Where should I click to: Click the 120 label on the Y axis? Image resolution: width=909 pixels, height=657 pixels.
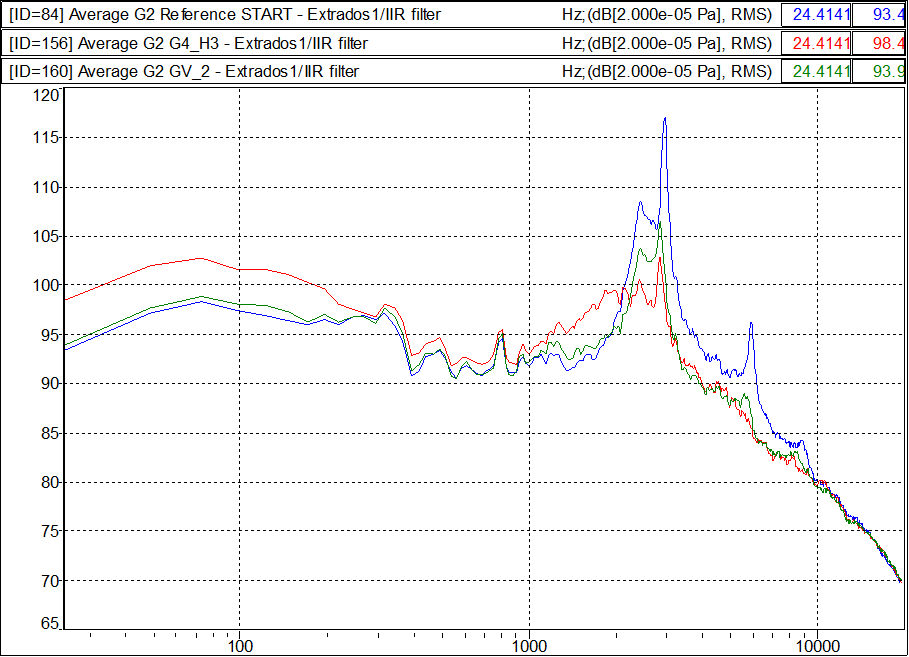coord(45,95)
